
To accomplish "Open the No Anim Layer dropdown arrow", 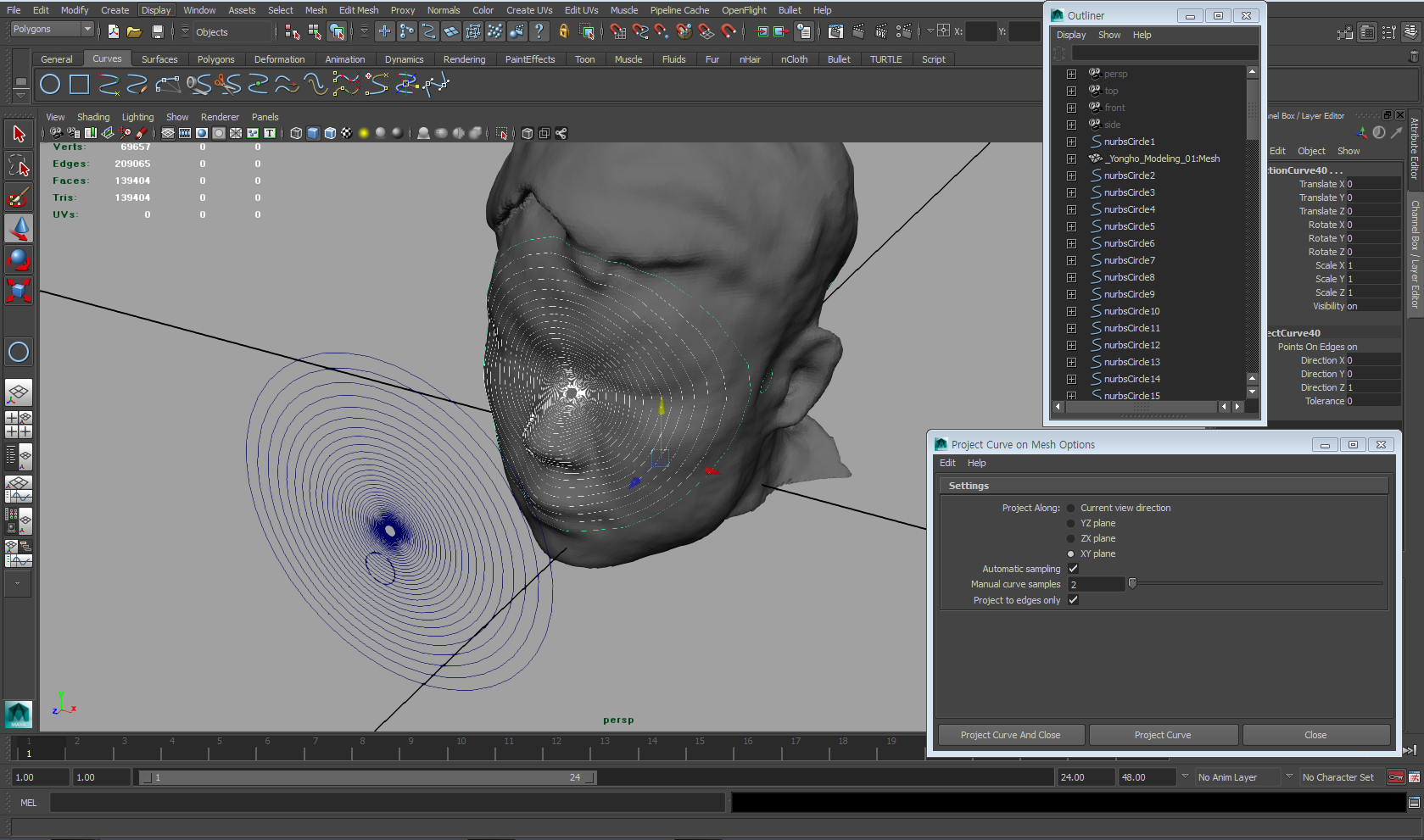I will 1185,776.
